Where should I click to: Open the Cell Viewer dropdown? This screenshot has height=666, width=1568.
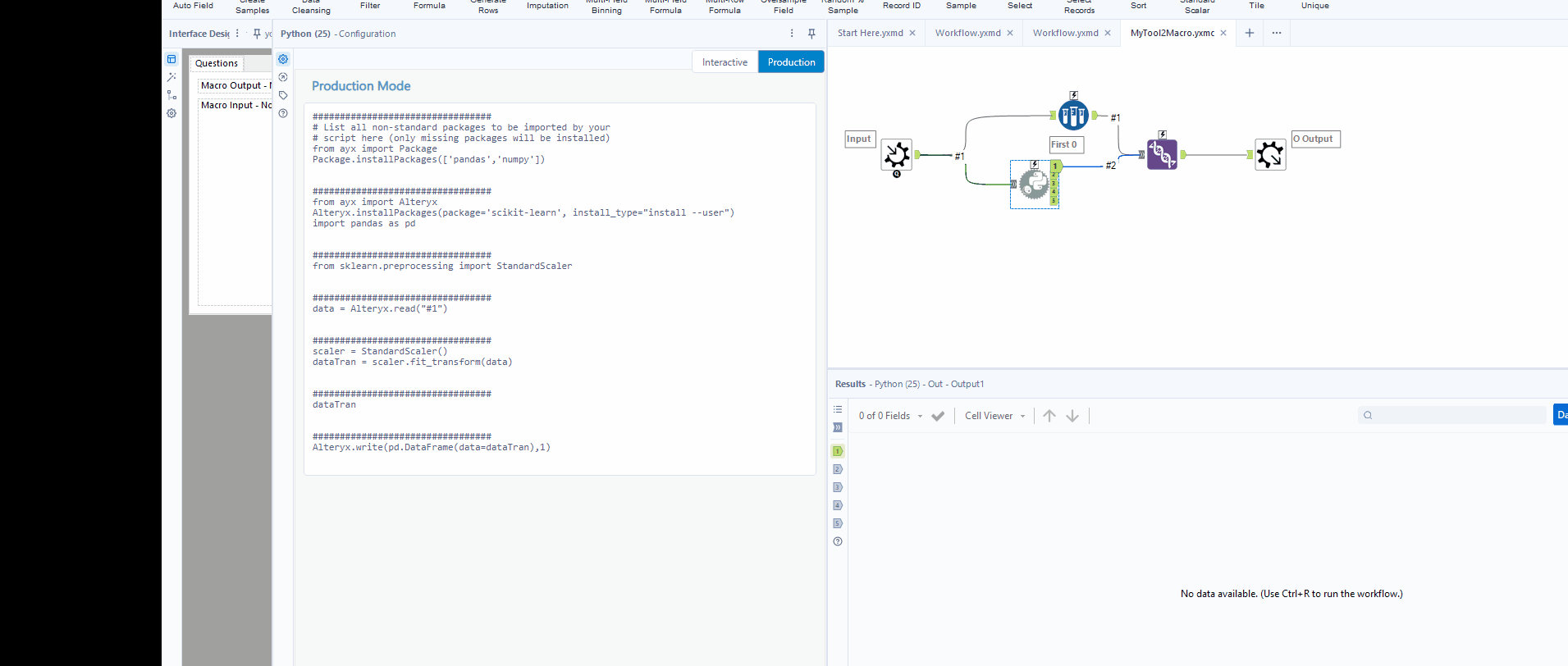pyautogui.click(x=994, y=416)
